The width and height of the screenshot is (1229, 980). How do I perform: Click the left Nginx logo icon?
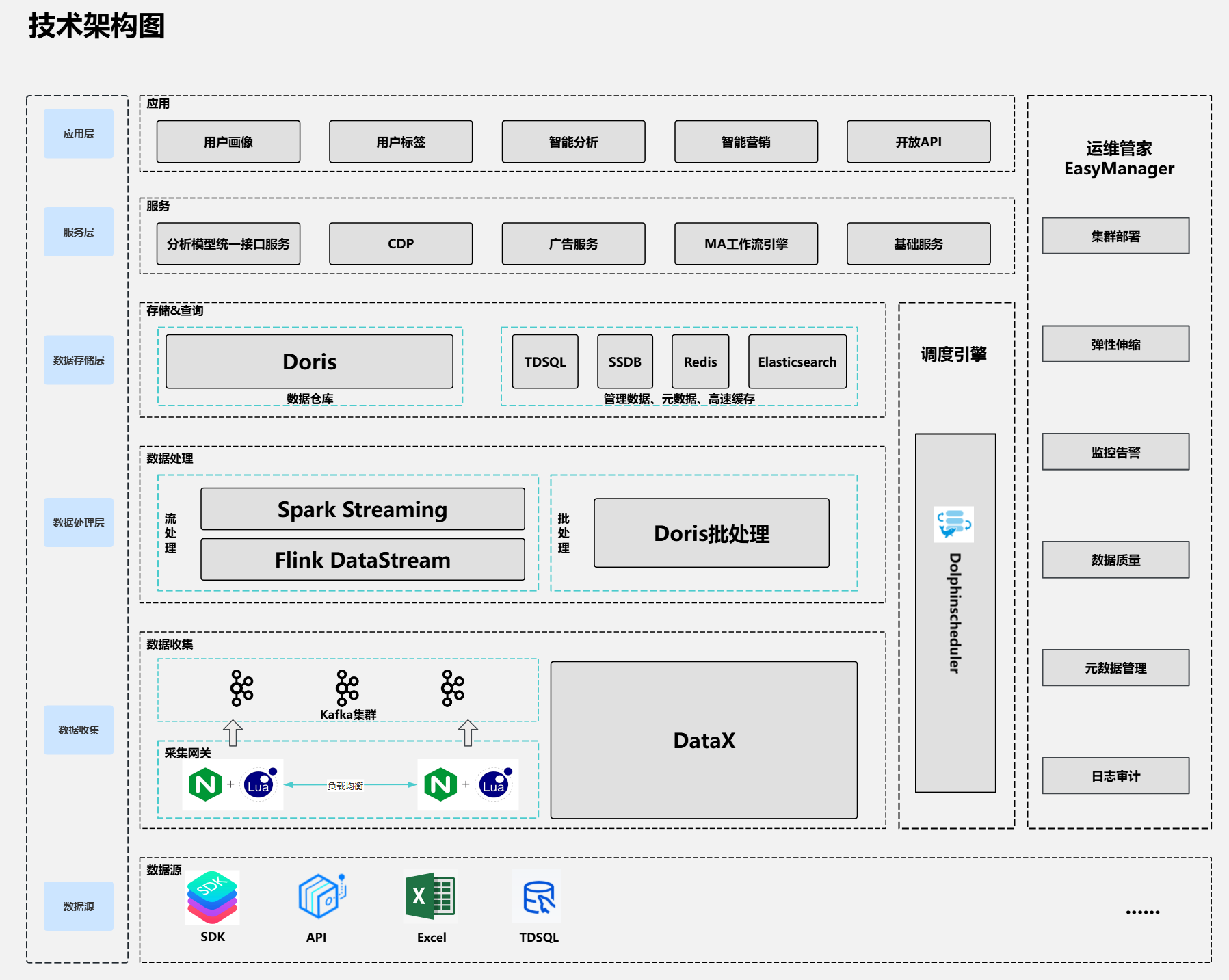pyautogui.click(x=205, y=784)
